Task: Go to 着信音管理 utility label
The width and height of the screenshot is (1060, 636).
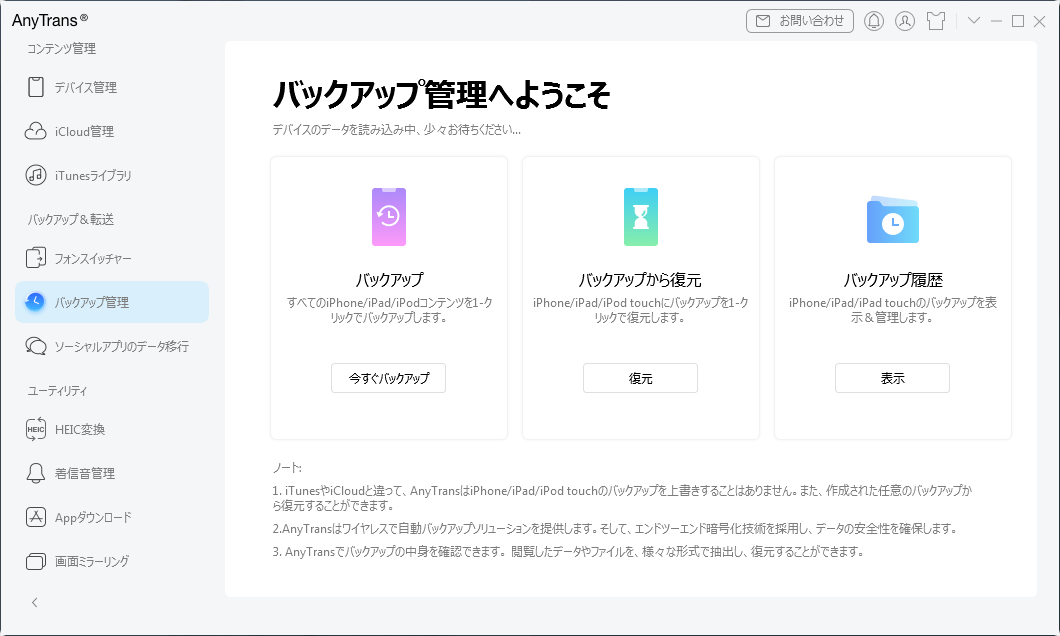Action: (x=85, y=473)
